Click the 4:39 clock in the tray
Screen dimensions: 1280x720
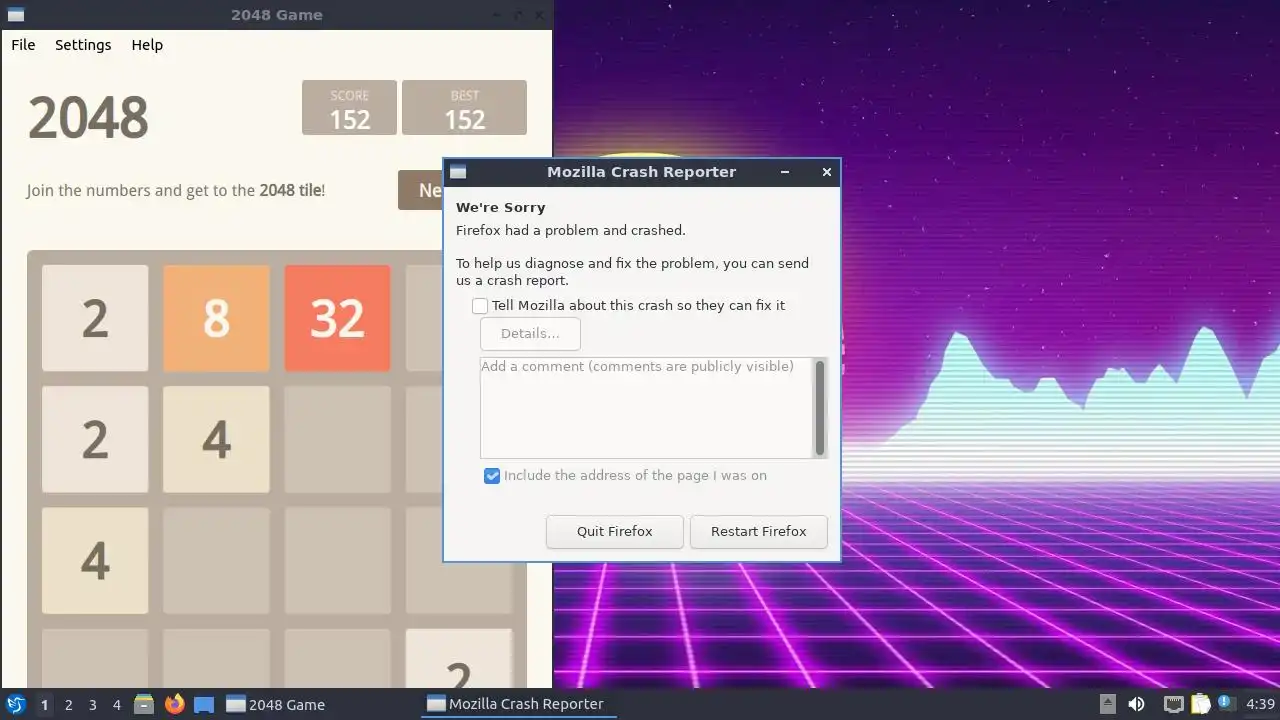[1260, 705]
